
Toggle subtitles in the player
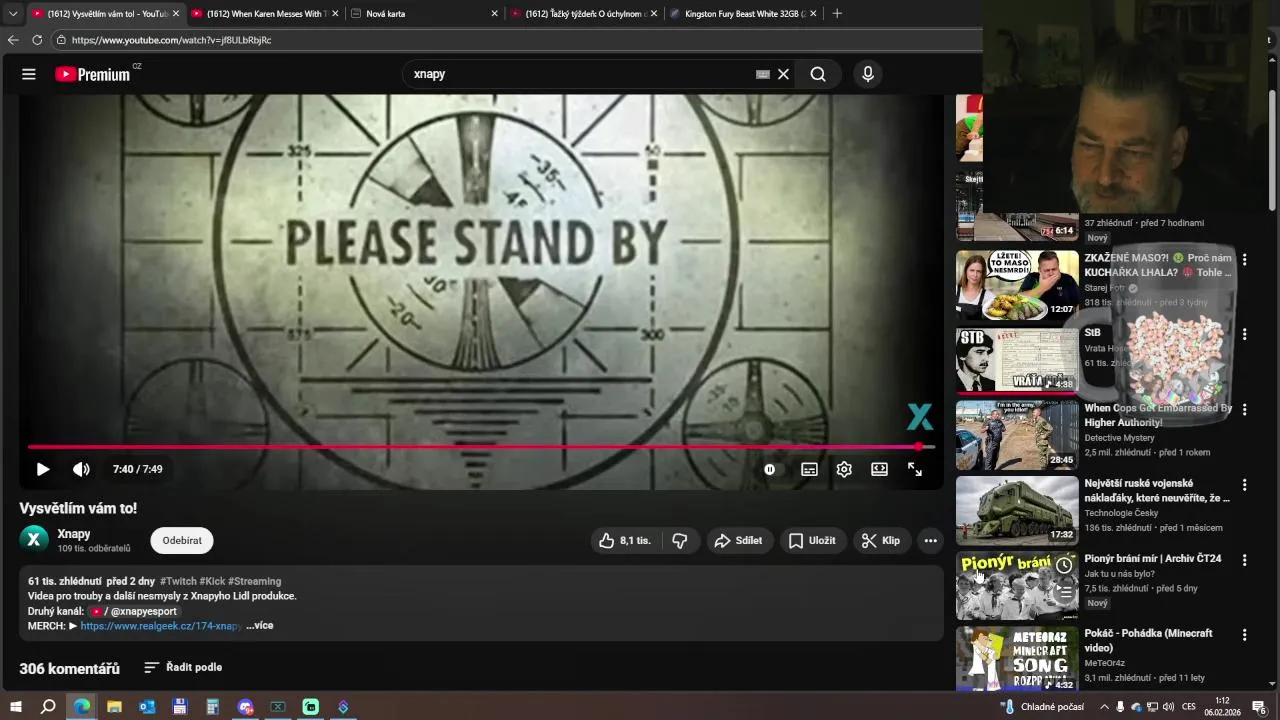(x=809, y=469)
